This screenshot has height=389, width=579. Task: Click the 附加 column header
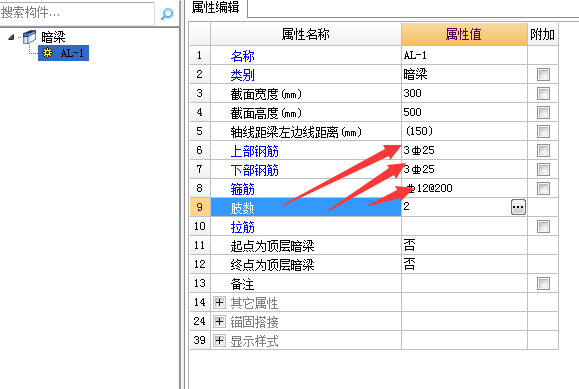pos(543,34)
